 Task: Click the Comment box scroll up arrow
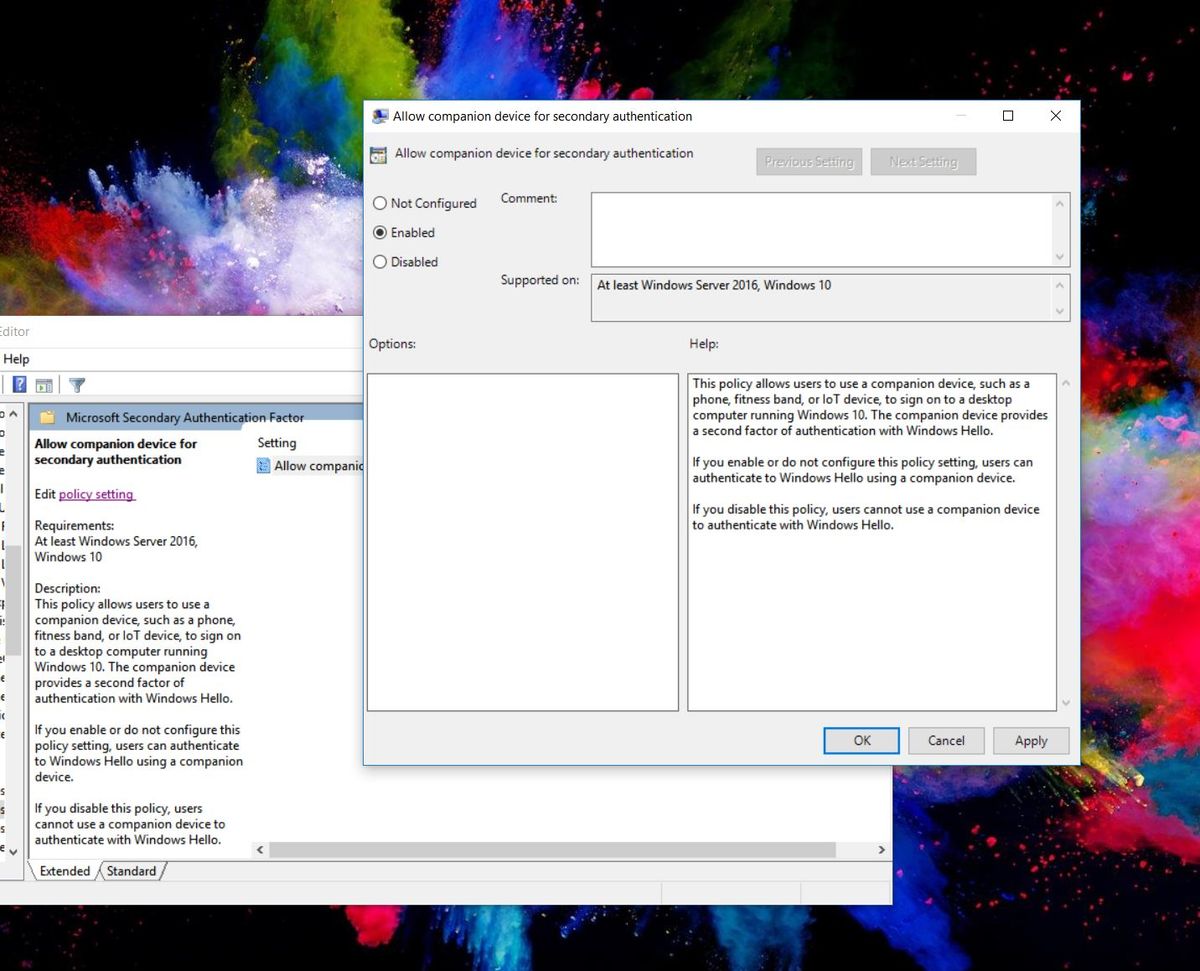(1060, 203)
